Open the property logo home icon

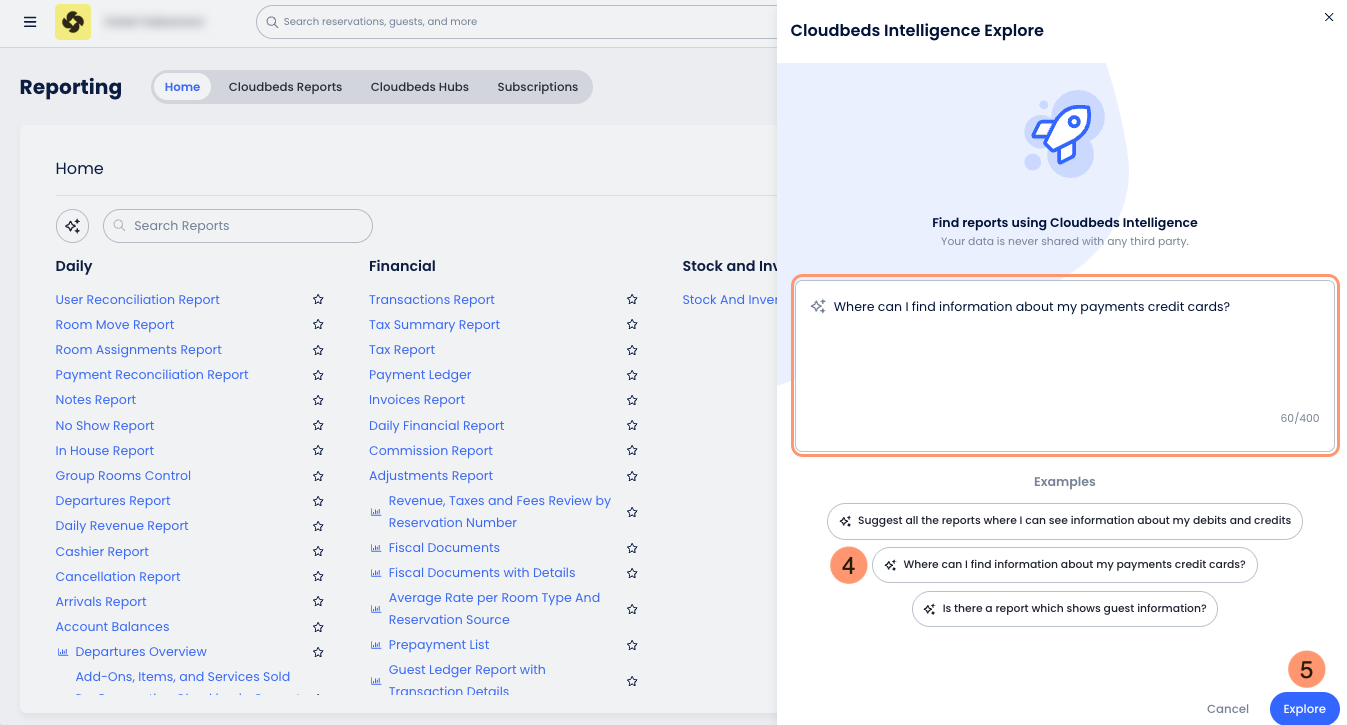click(73, 22)
